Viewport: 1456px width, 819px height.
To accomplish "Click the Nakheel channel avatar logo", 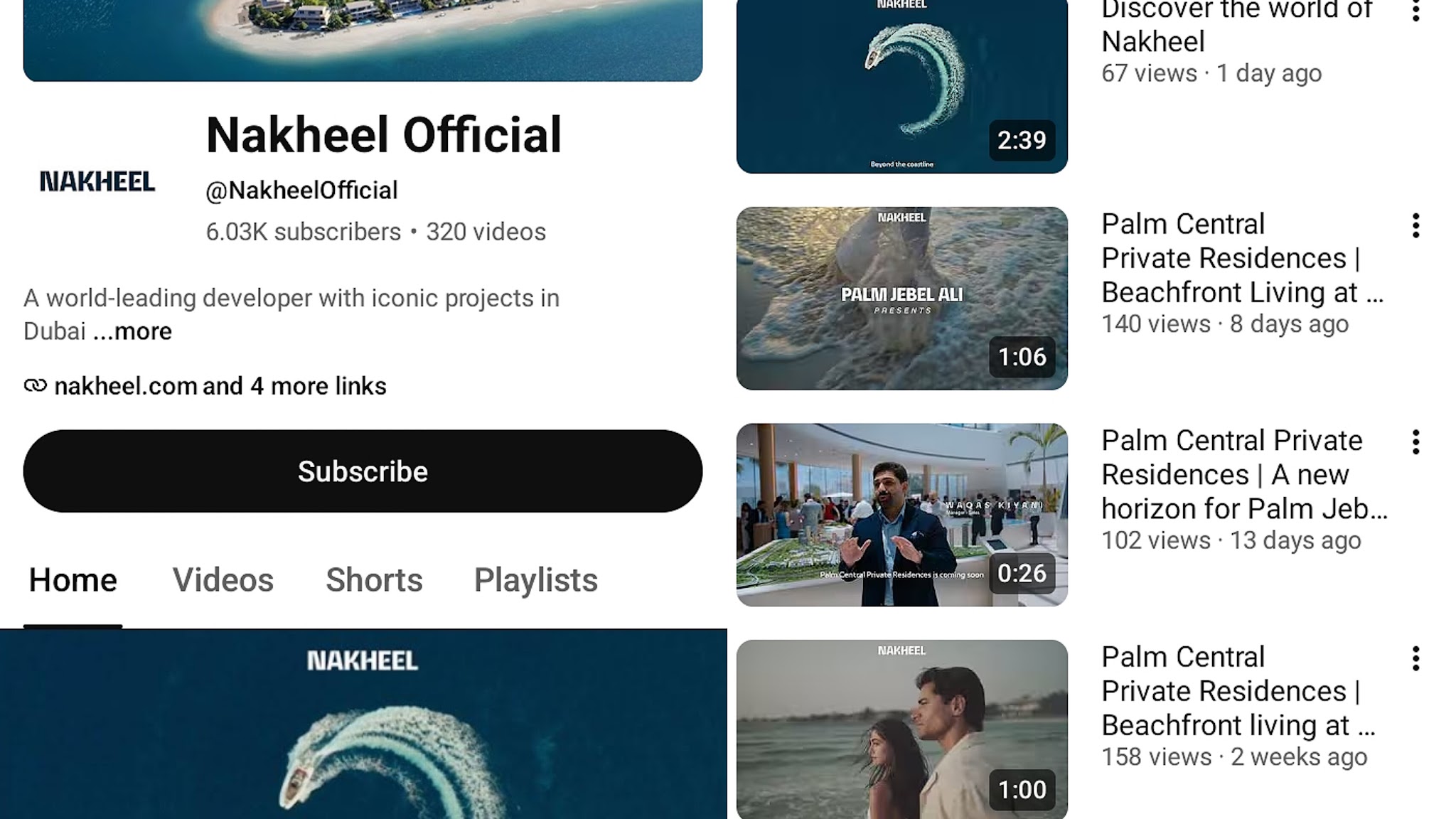I will (x=97, y=182).
